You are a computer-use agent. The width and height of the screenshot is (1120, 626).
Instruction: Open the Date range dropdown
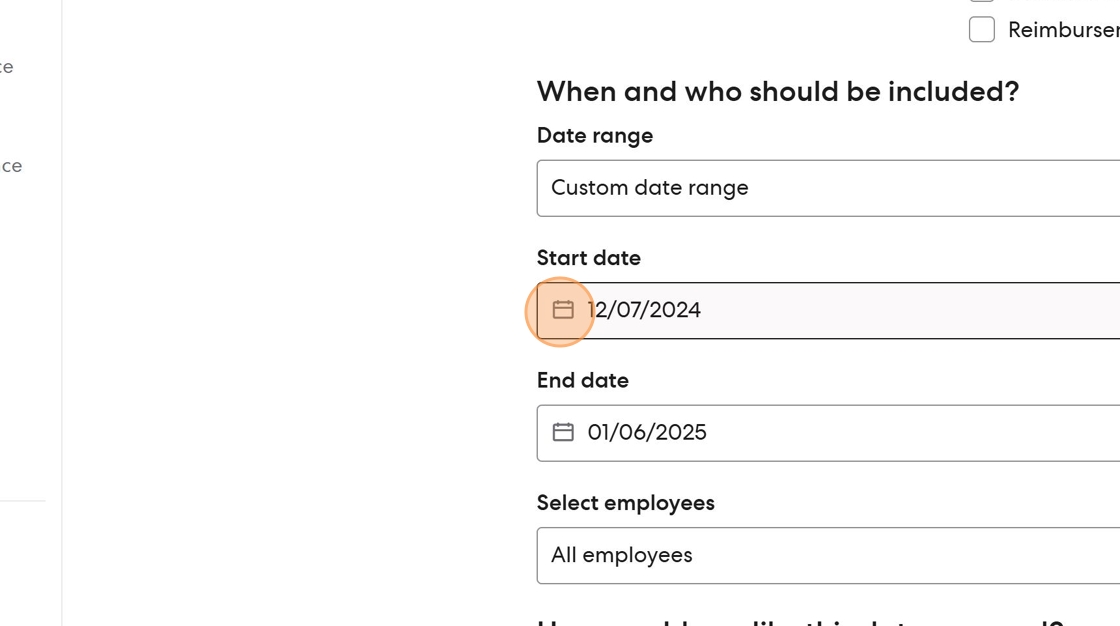[x=828, y=188]
